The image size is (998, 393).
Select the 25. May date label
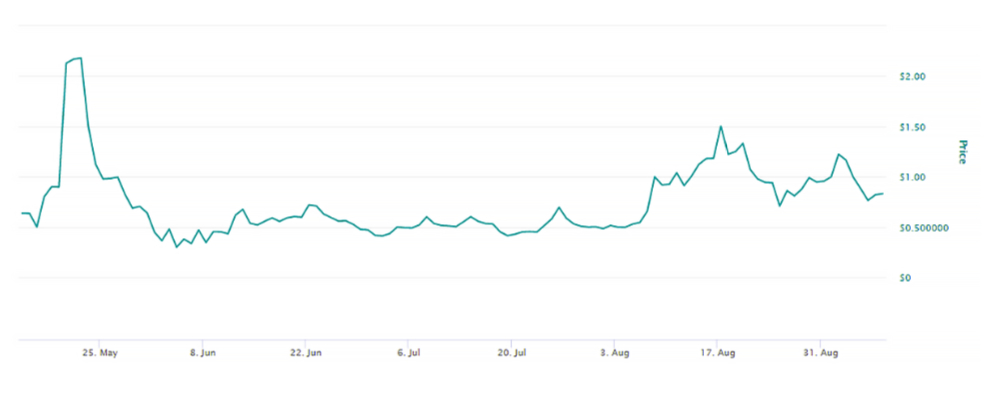[x=100, y=353]
